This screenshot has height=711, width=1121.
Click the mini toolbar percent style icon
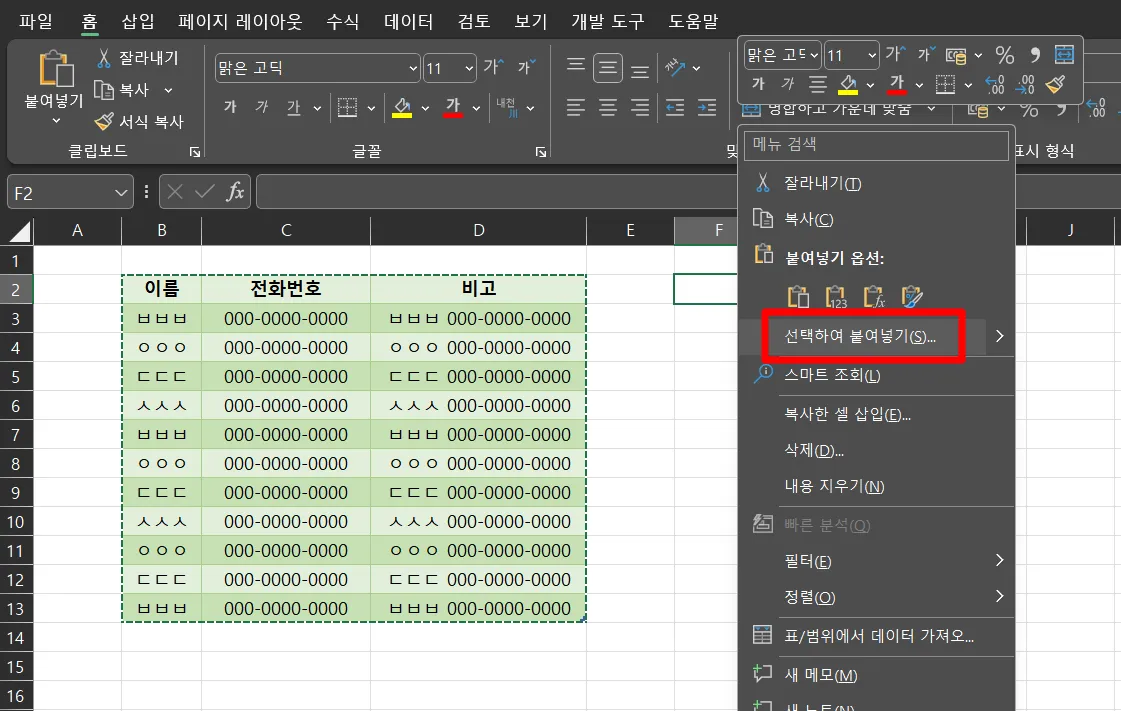pyautogui.click(x=1004, y=55)
